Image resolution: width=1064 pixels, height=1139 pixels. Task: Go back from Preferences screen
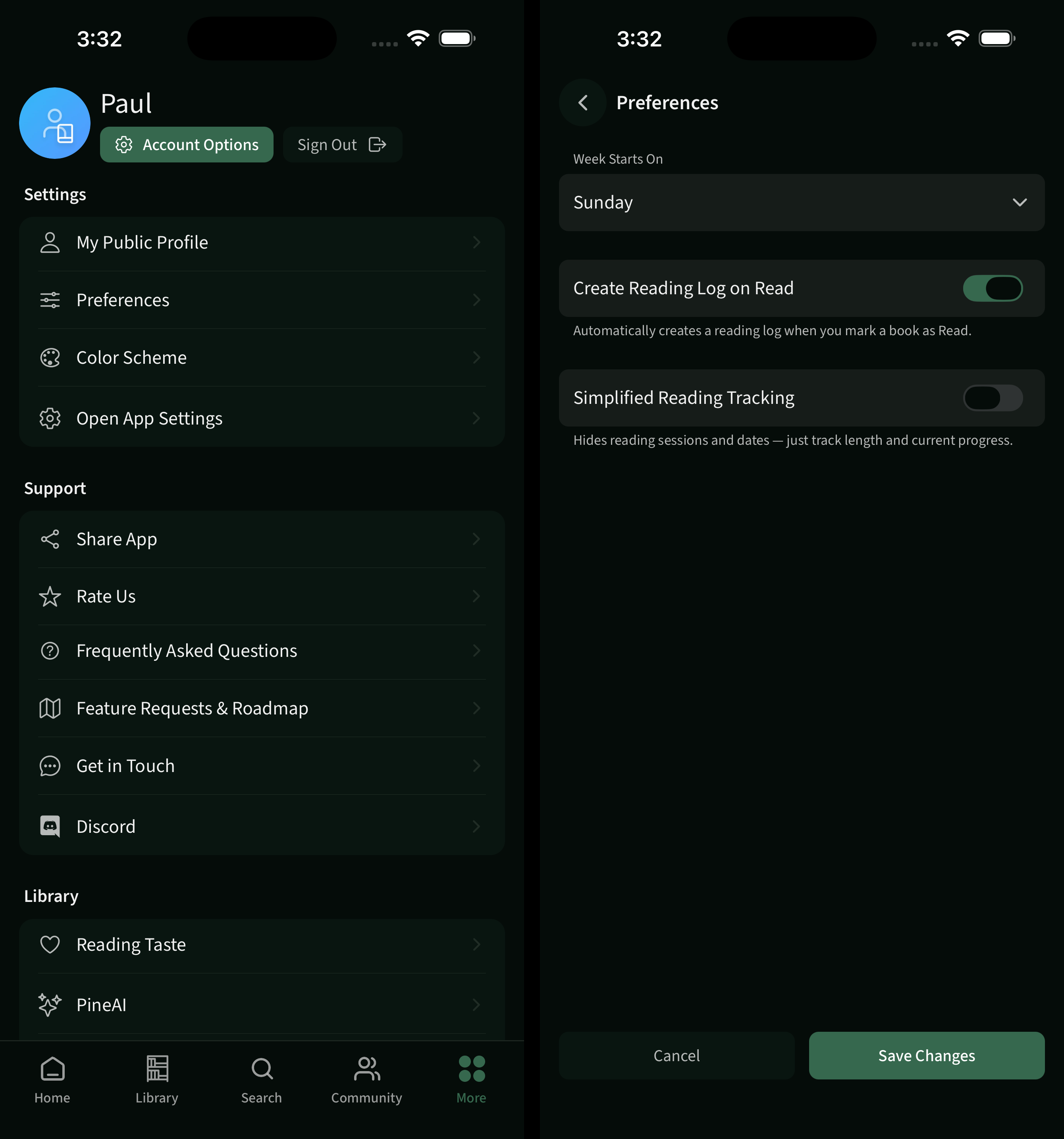pos(582,102)
